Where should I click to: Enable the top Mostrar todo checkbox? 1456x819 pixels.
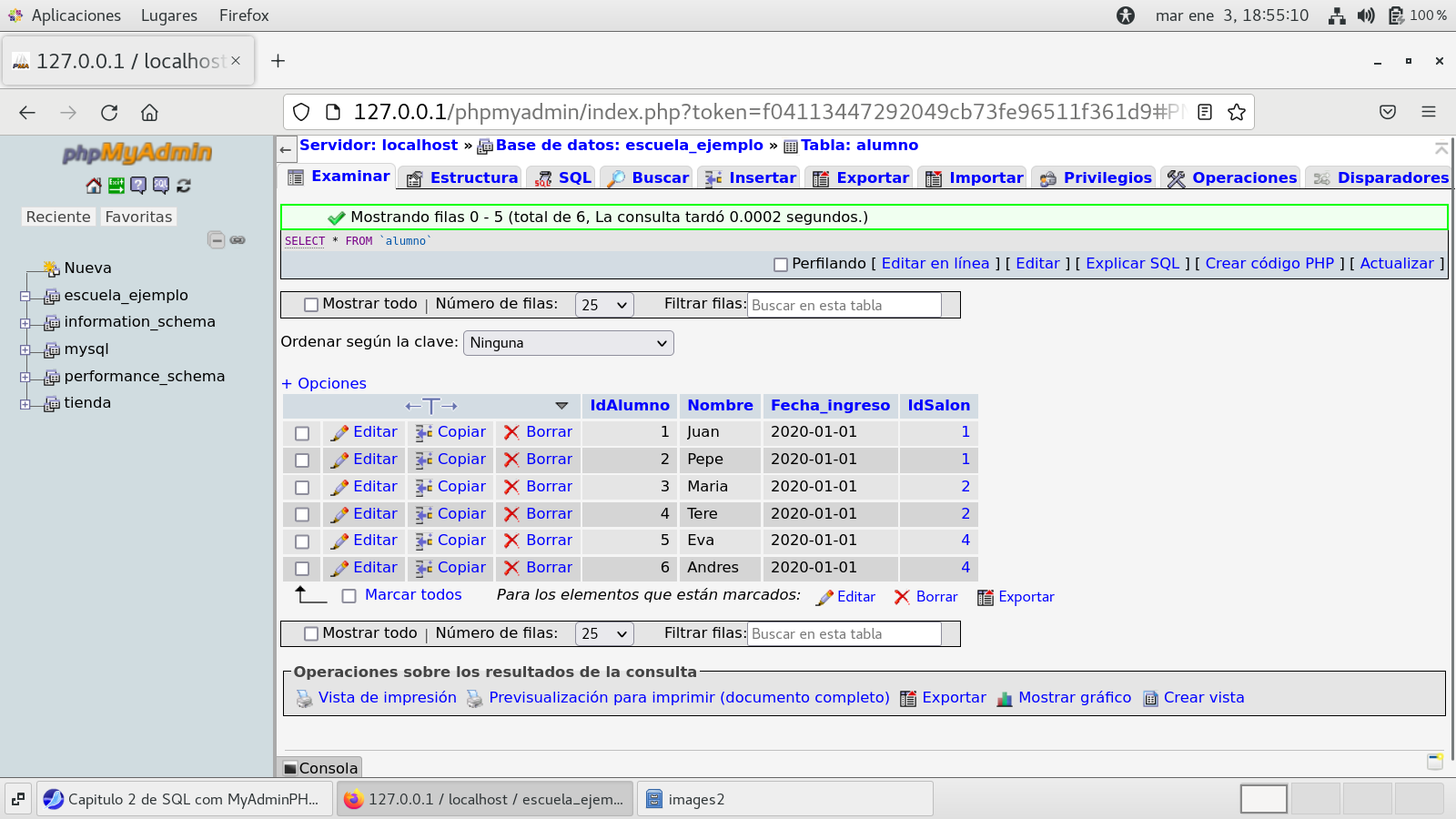[x=311, y=305]
